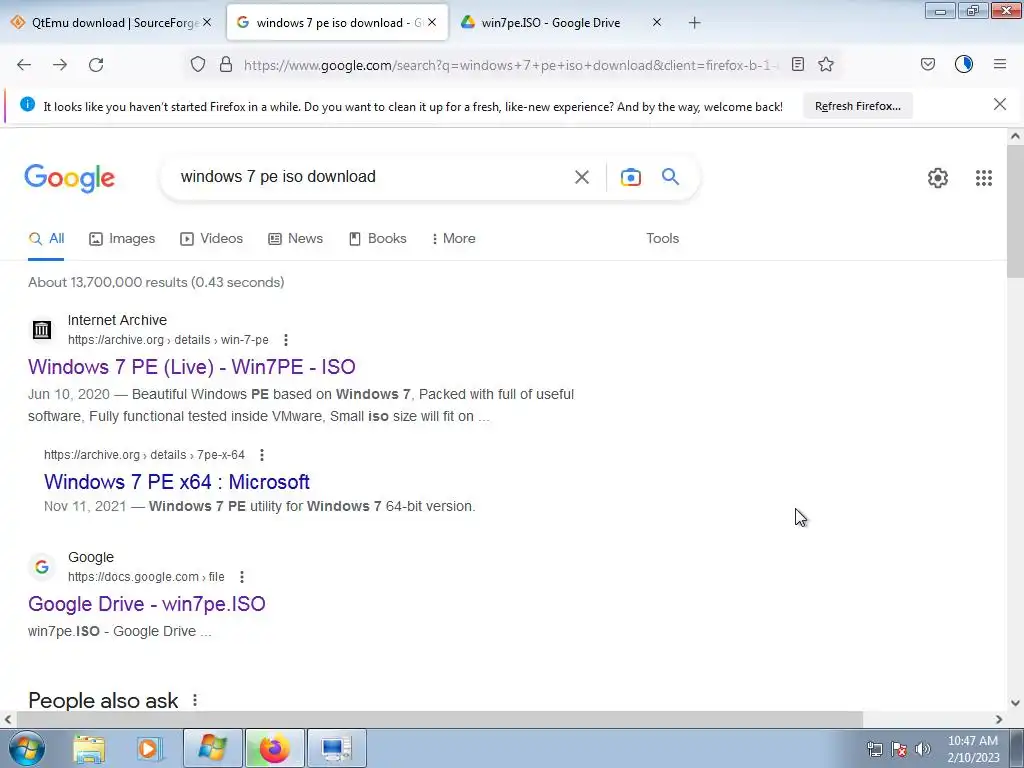Open Google quick settings gear
Screen dimensions: 1024x768
(x=938, y=178)
